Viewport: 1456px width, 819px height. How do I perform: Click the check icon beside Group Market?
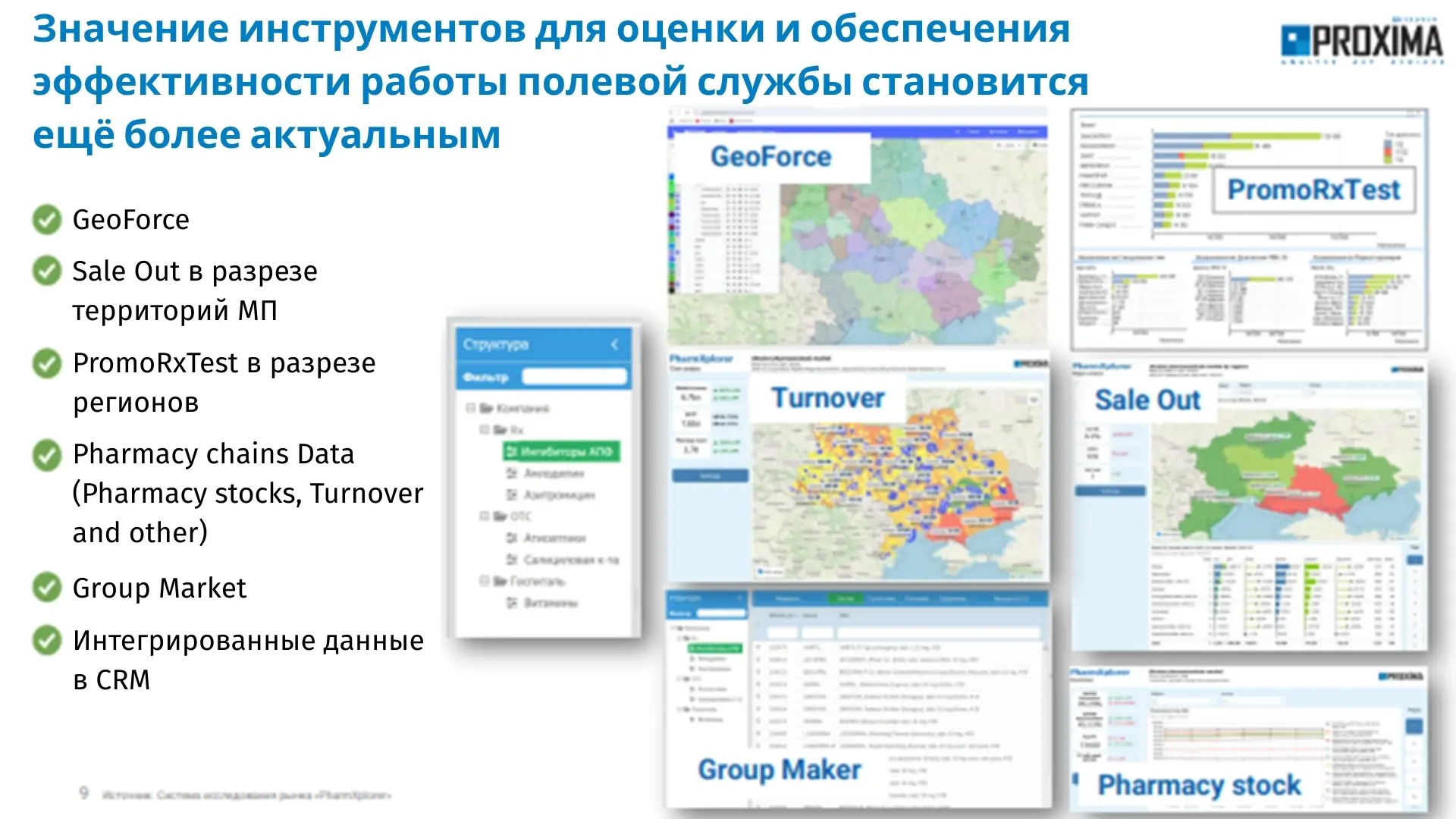47,587
